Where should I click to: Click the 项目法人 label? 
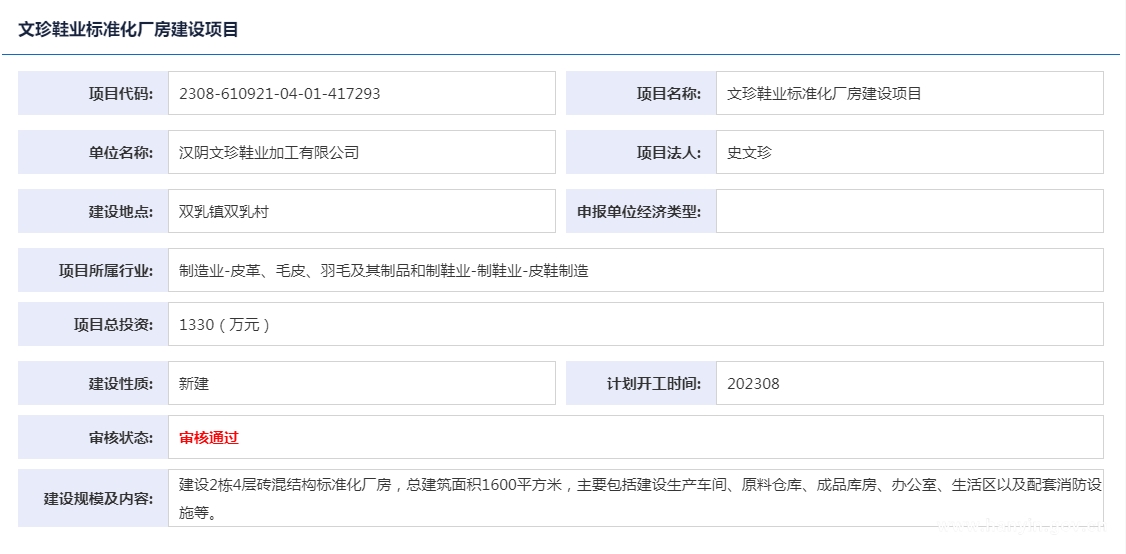(x=669, y=152)
